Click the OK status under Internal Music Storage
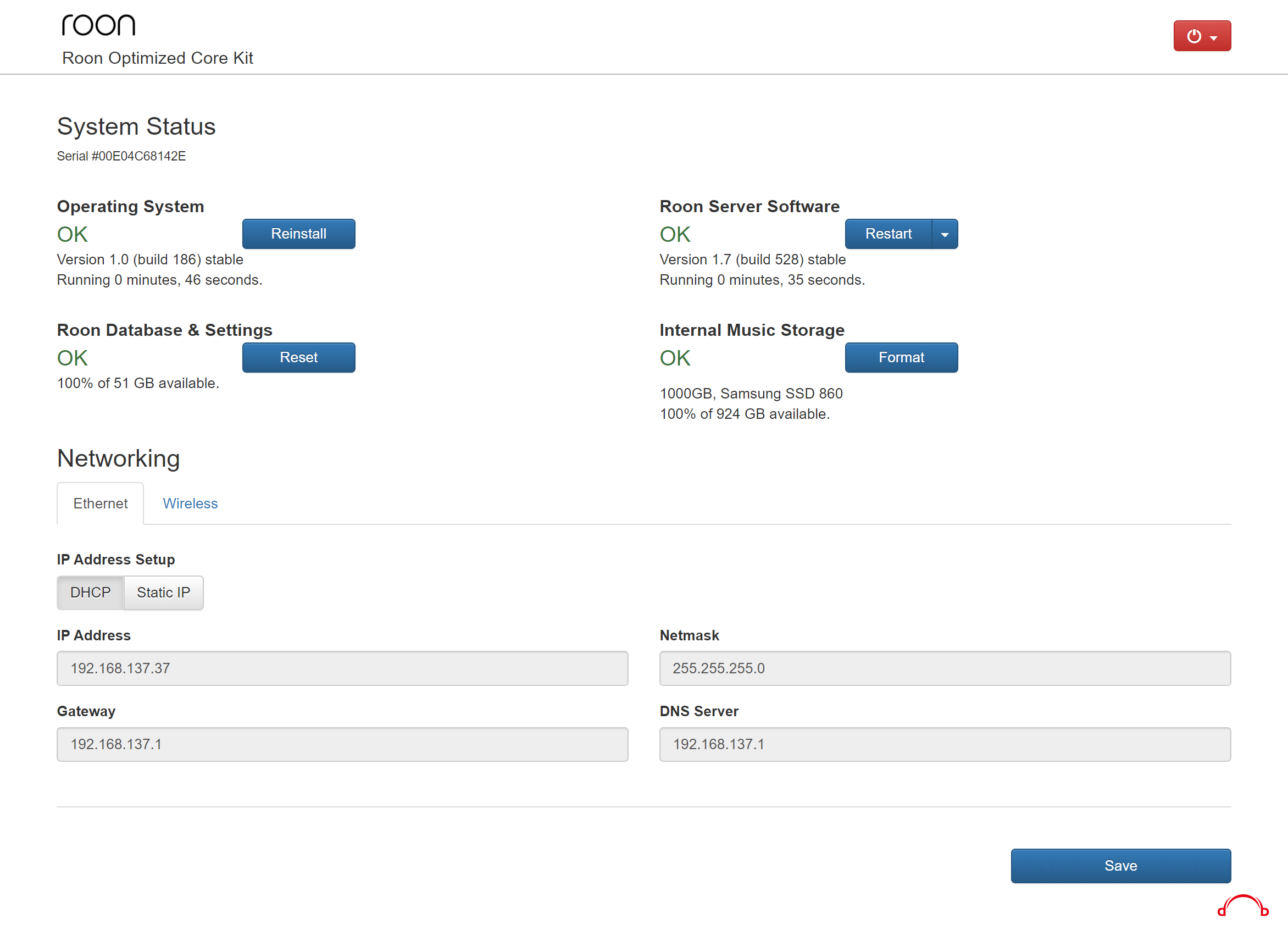 [x=675, y=358]
